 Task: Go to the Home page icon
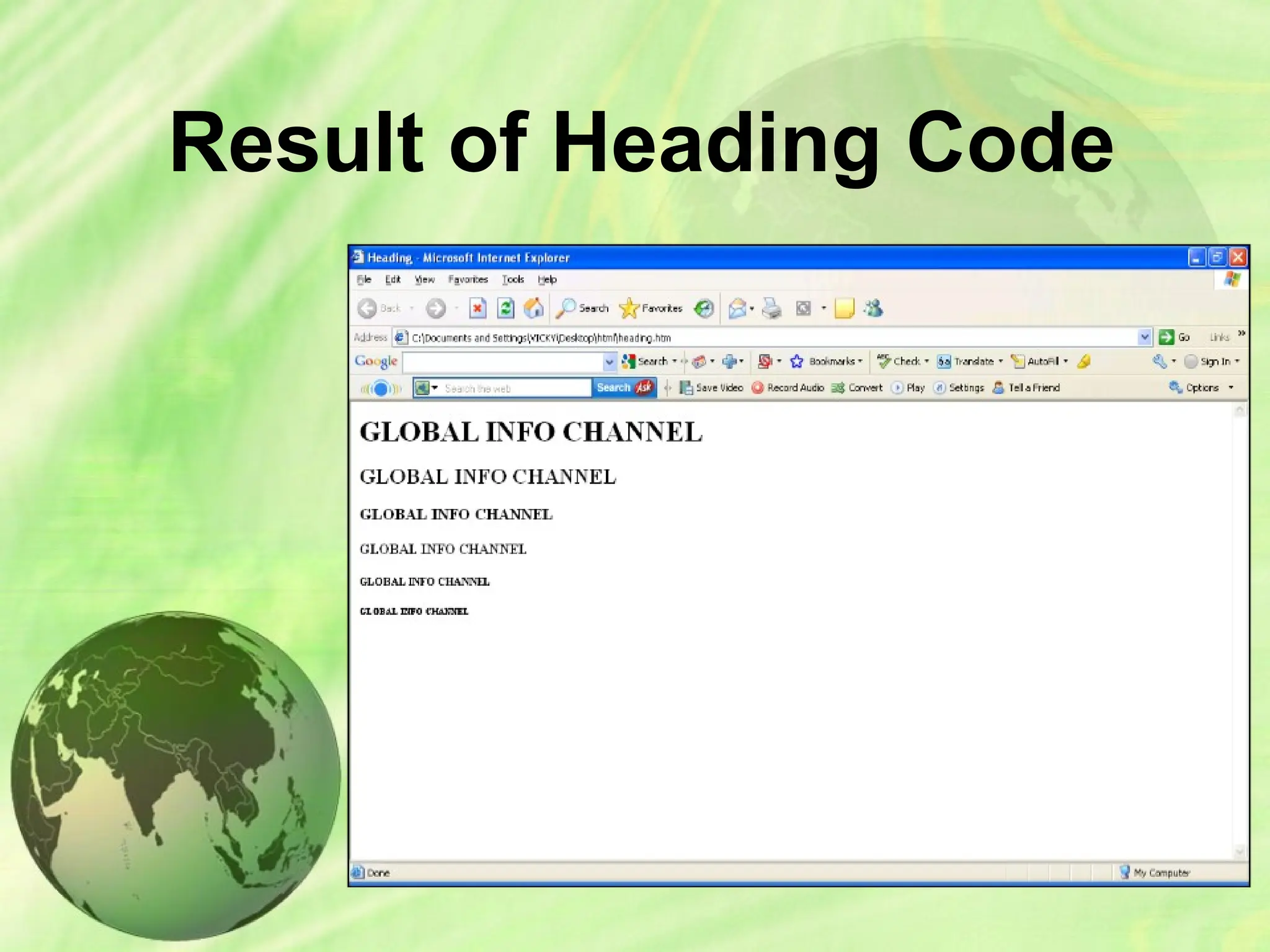coord(534,308)
